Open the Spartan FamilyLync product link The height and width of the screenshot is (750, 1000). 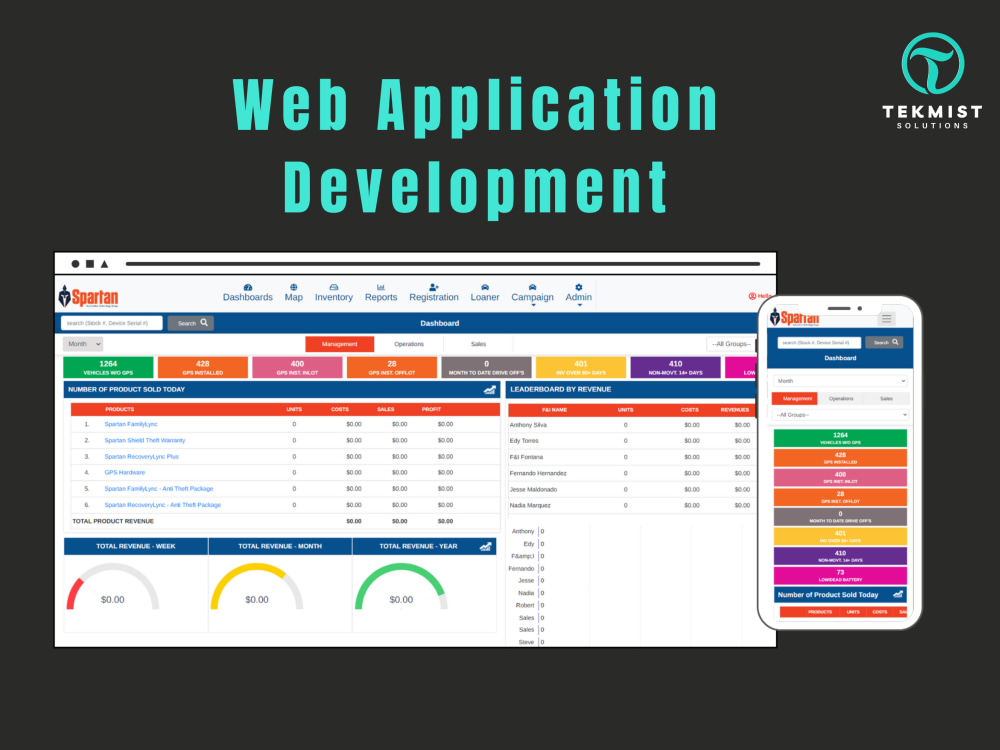point(133,423)
